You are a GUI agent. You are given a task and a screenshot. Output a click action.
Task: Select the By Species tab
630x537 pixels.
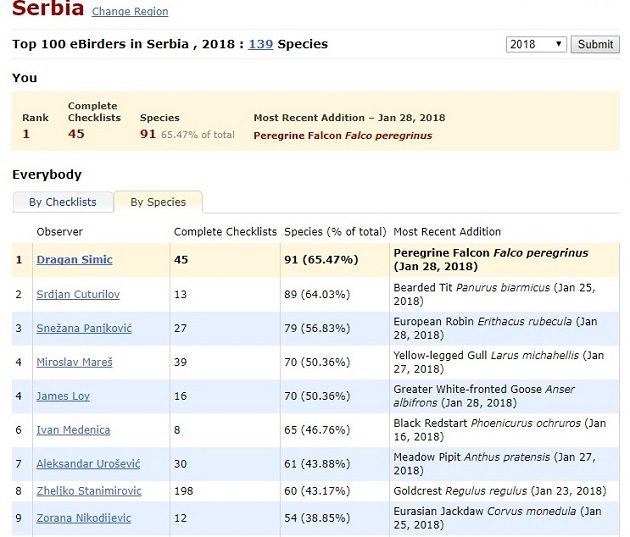click(158, 202)
